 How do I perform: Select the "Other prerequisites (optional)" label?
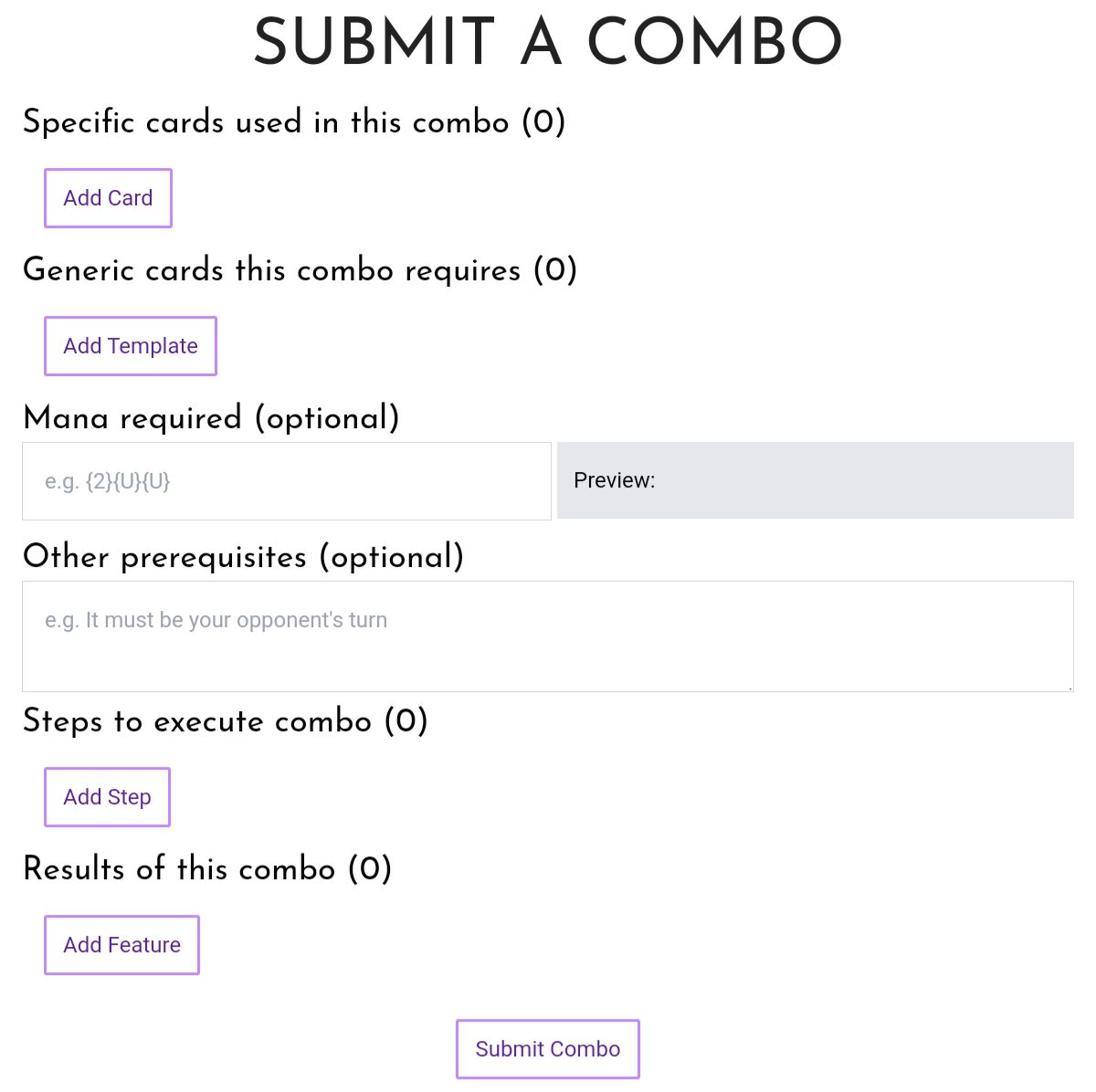[x=243, y=557]
